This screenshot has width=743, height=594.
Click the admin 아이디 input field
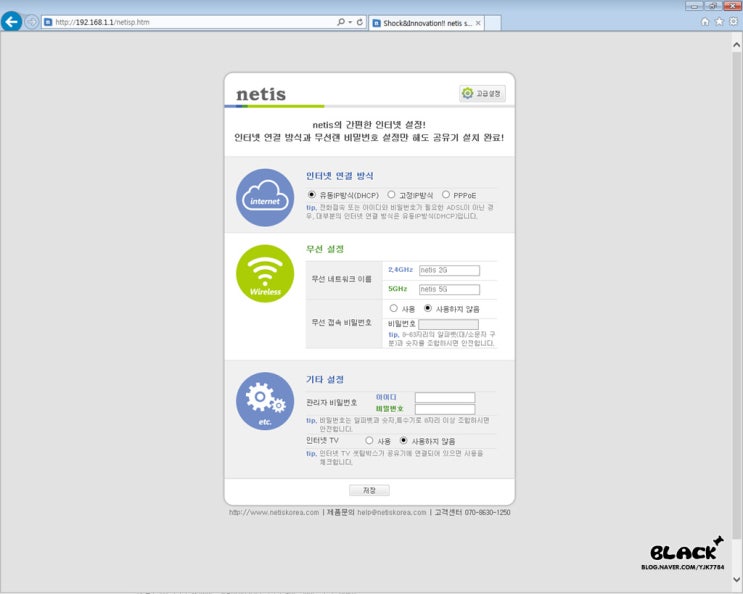pyautogui.click(x=445, y=397)
